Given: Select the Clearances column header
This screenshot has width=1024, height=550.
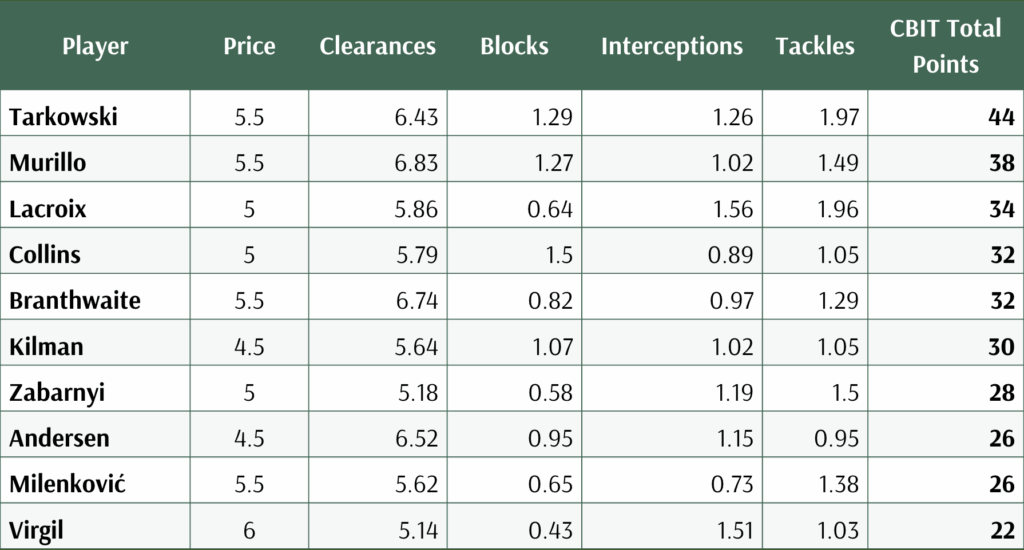Looking at the screenshot, I should click(x=377, y=46).
